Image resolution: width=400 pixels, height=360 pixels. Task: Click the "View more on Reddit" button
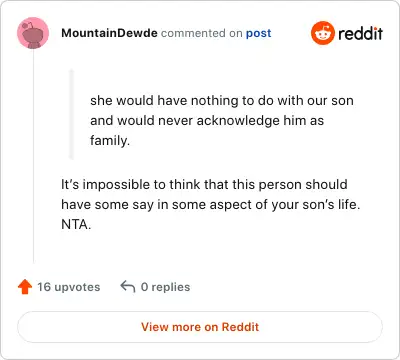coord(200,327)
